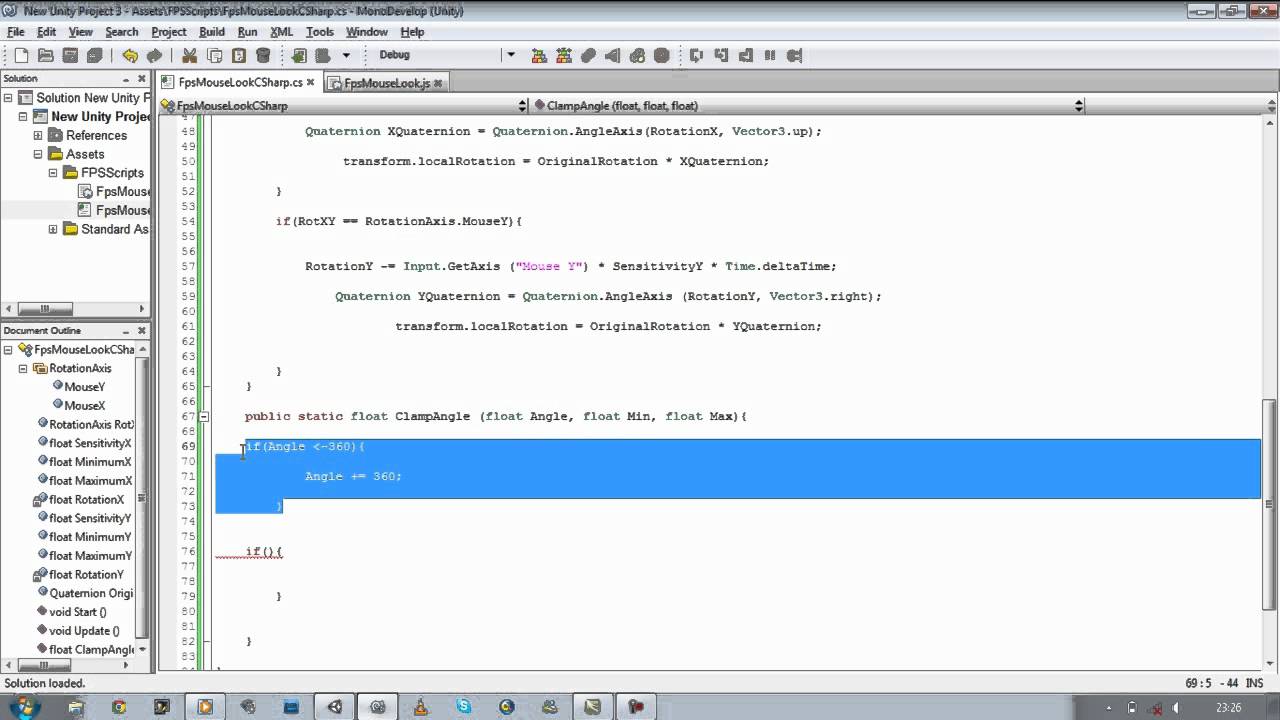Undo the last edit with toolbar arrow

[130, 56]
